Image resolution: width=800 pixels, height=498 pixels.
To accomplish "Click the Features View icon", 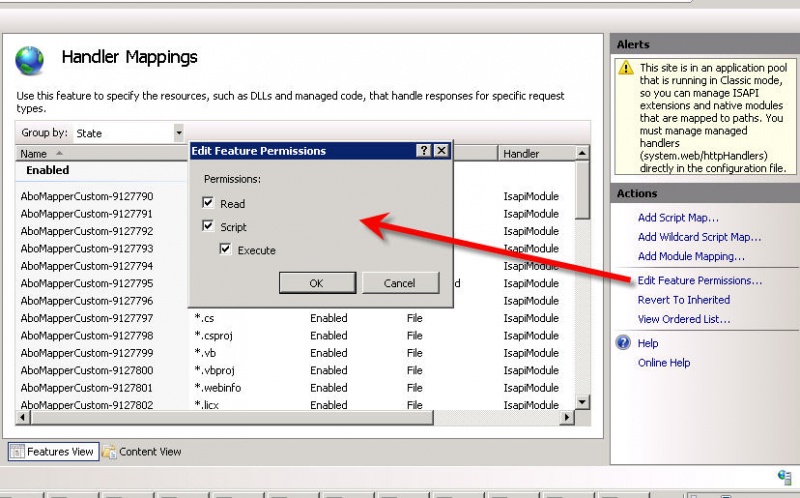I will click(x=17, y=452).
